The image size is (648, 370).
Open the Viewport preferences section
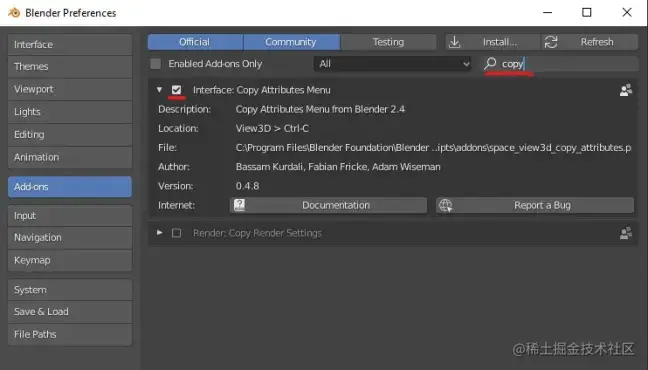tap(70, 89)
